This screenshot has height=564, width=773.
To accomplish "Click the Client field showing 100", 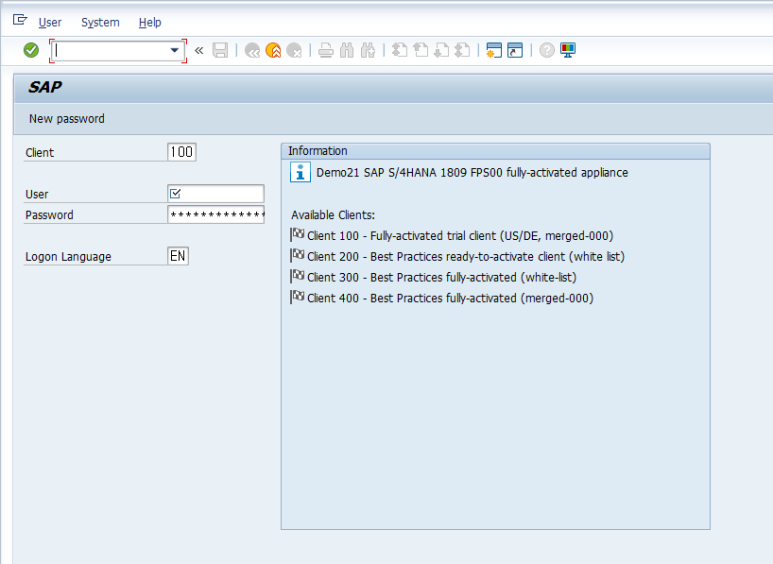I will click(x=182, y=152).
